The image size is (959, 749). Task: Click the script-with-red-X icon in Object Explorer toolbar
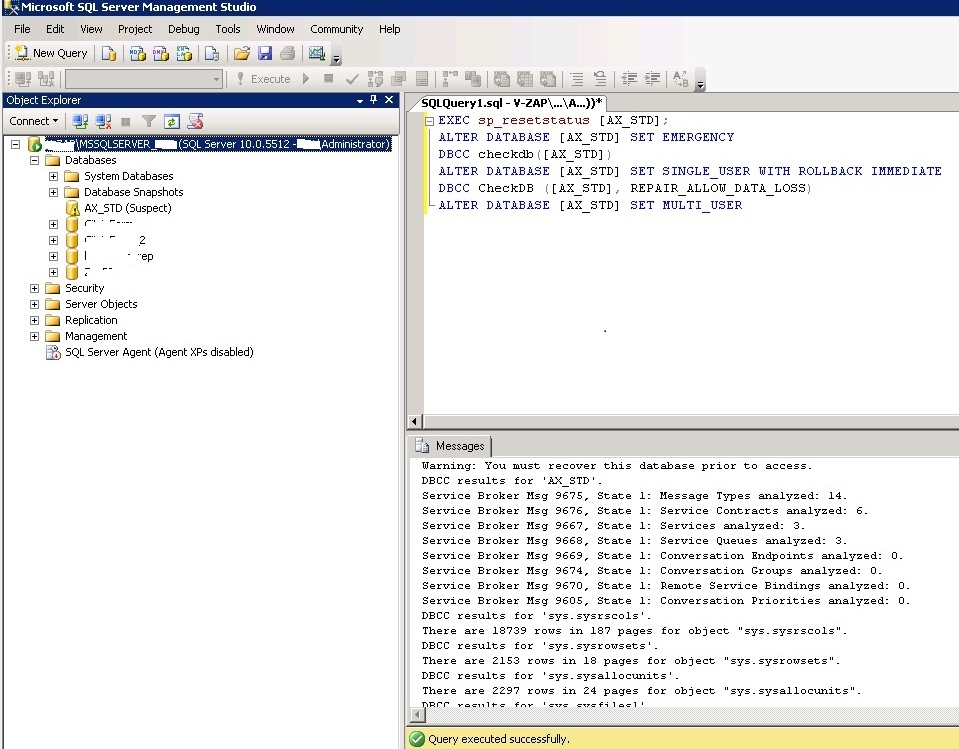195,121
